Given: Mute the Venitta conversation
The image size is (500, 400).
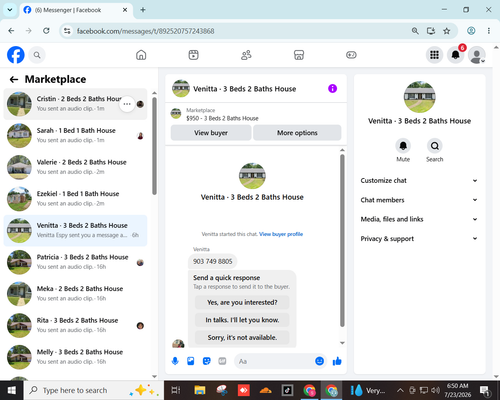Looking at the screenshot, I should tap(403, 146).
